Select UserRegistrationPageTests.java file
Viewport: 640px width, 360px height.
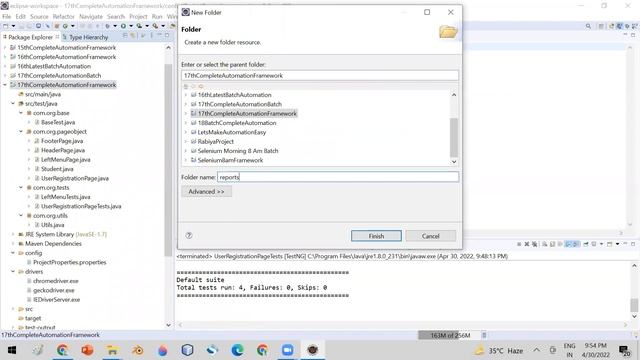(x=81, y=207)
